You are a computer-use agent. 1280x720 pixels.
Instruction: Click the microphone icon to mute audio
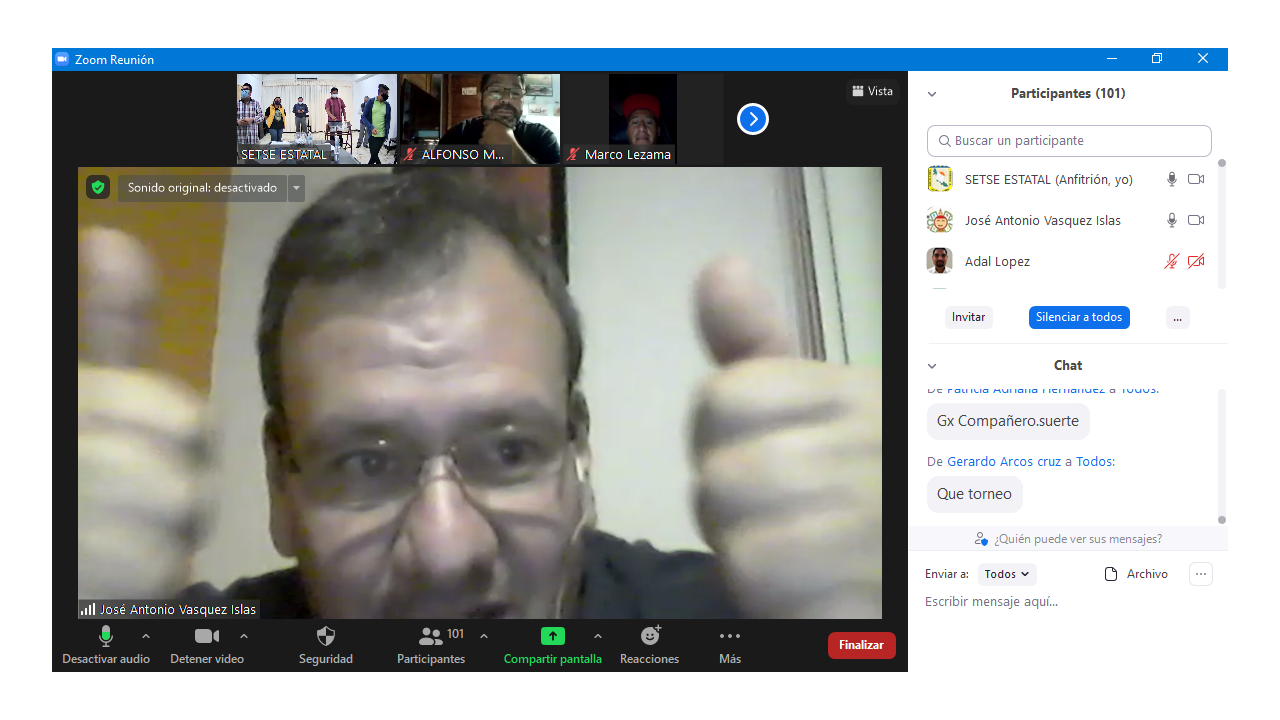coord(106,636)
